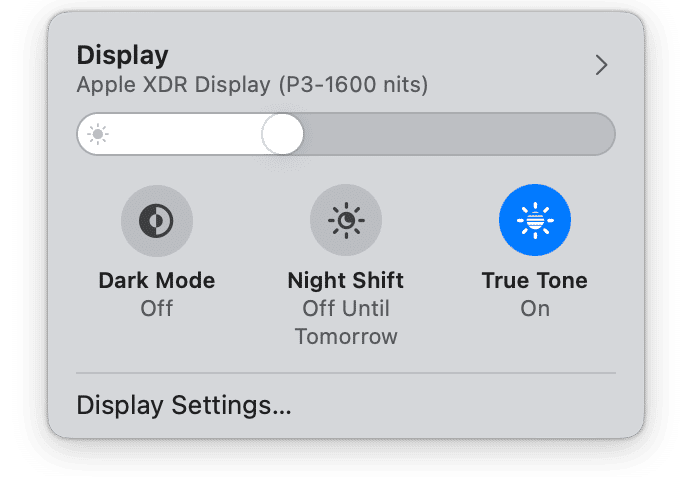The width and height of the screenshot is (692, 494).
Task: Toggle the Dark Mode circular icon
Action: pos(156,221)
